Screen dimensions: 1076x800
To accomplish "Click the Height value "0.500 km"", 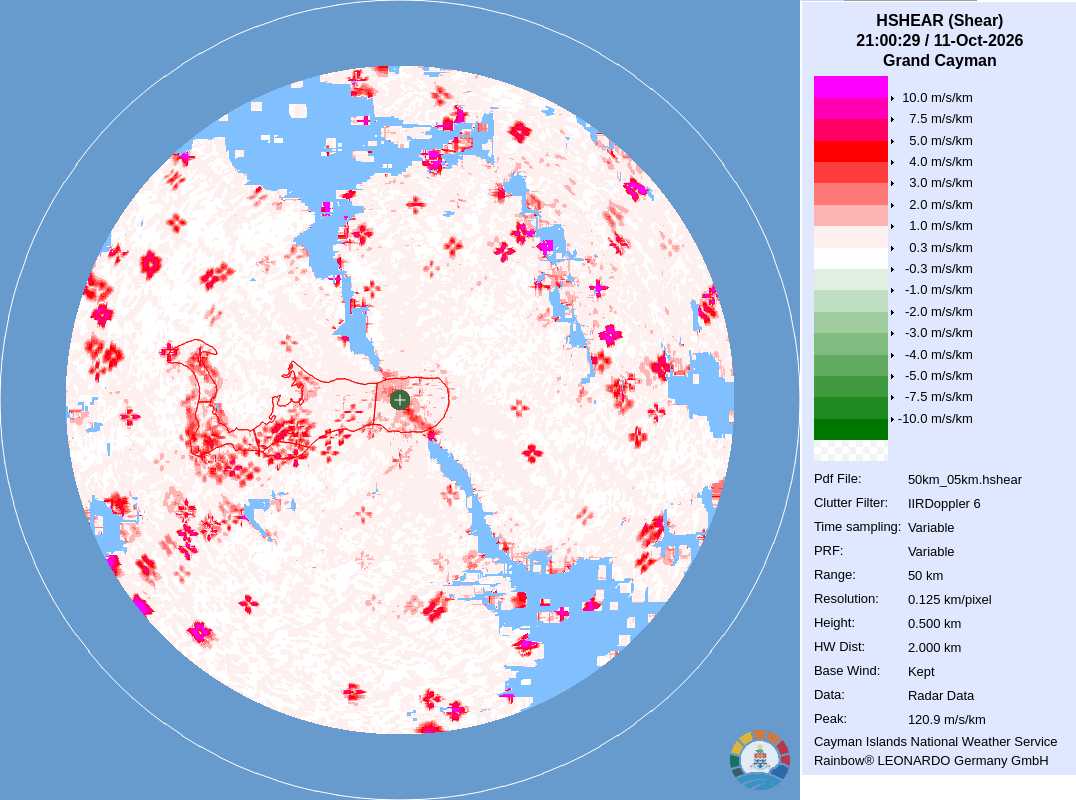I will tap(935, 624).
